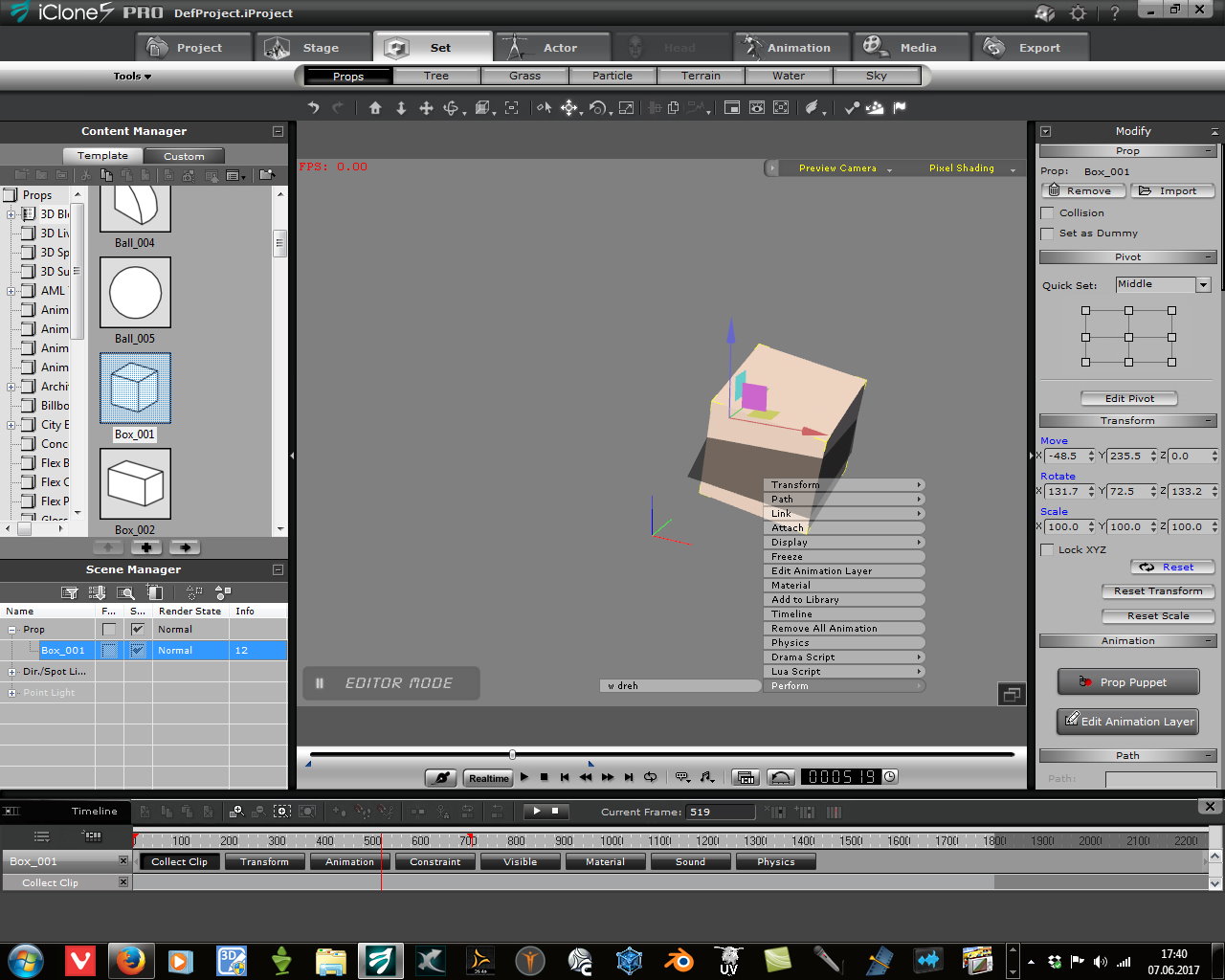Toggle the Collision checkbox
1225x980 pixels.
(x=1047, y=213)
